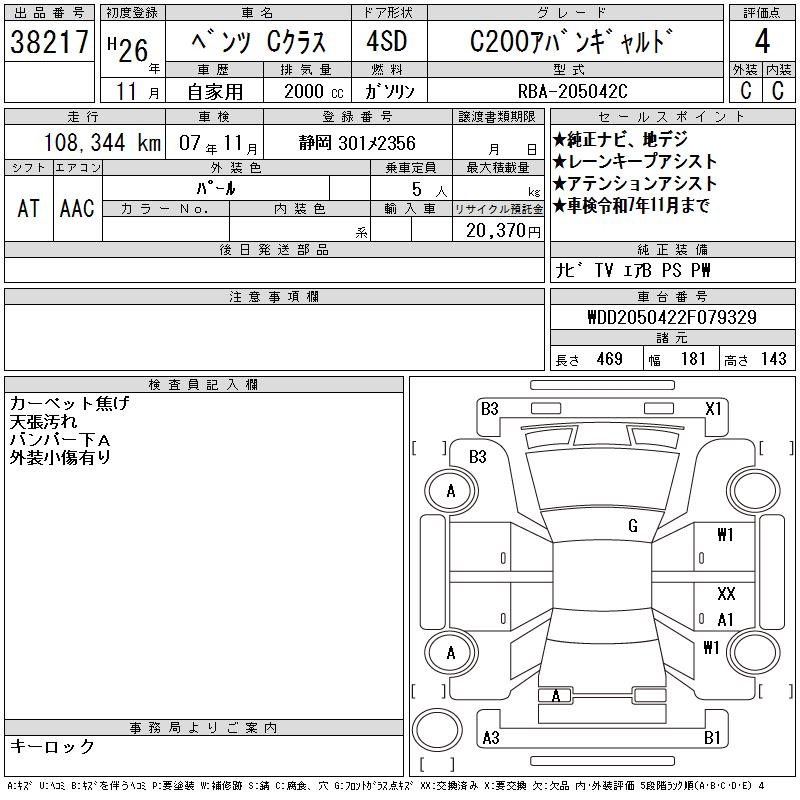
Task: Click exterior color パール
Action: tap(216, 188)
